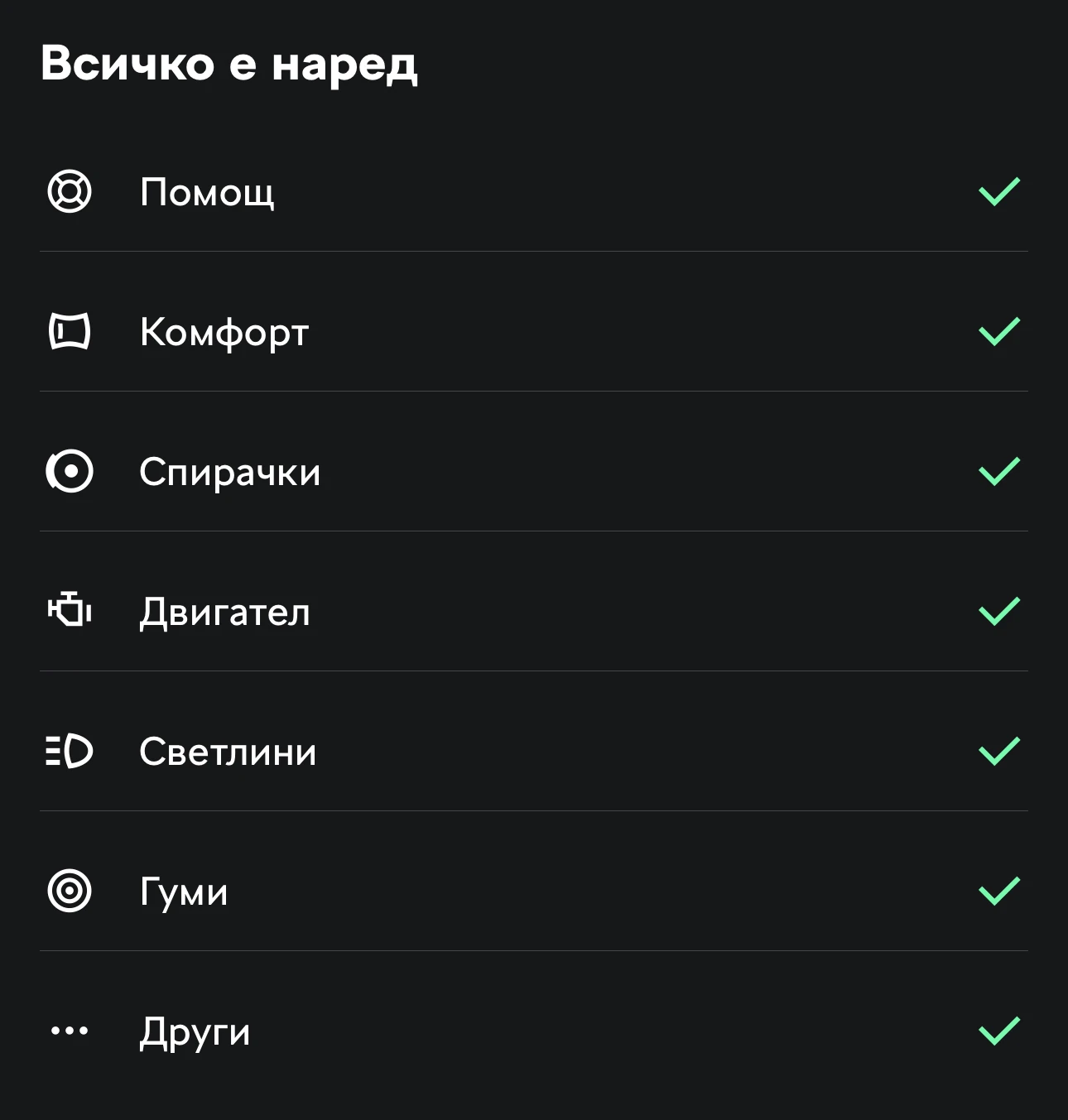Viewport: 1068px width, 1120px height.
Task: Click the green checkmark for Помощ
Action: tap(999, 192)
